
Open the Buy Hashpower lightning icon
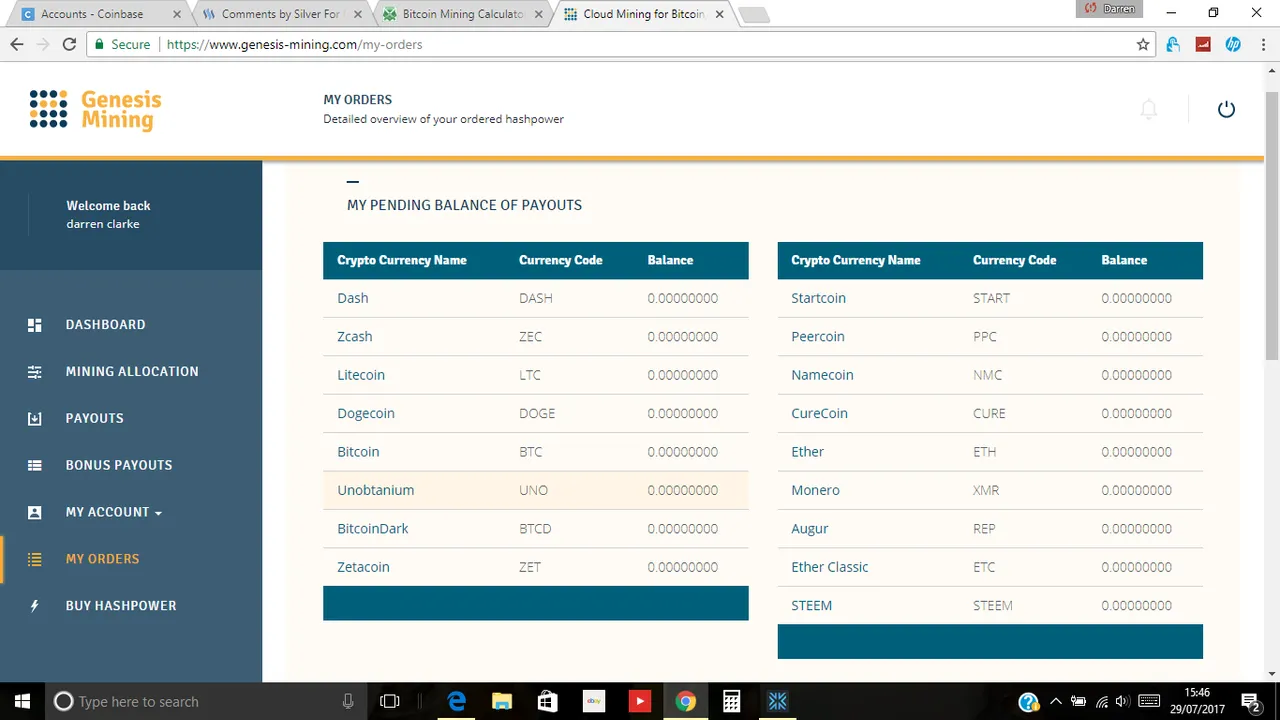(x=34, y=606)
